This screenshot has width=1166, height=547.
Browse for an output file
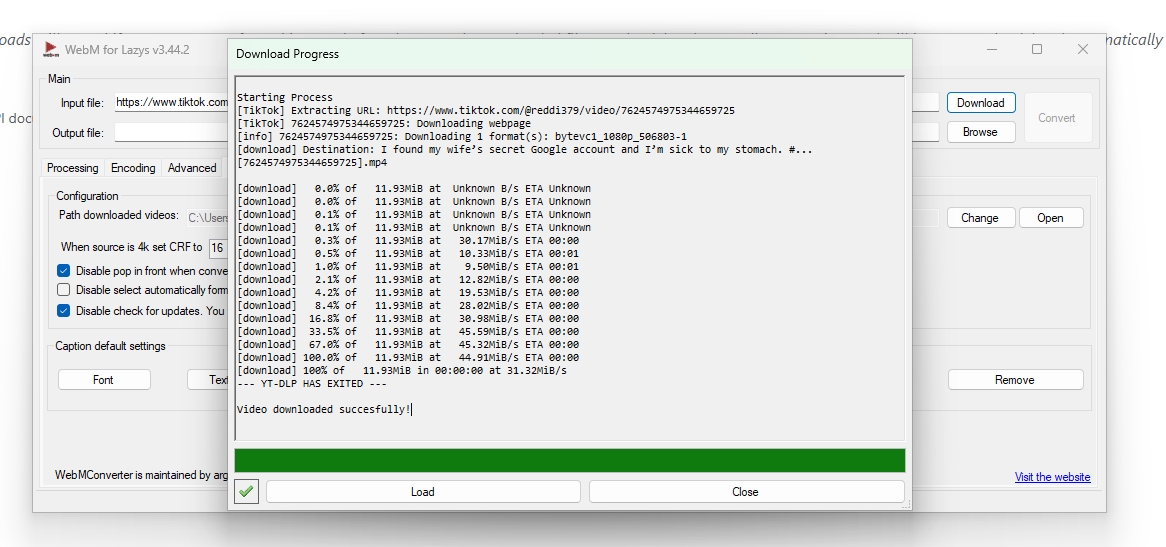coord(980,132)
